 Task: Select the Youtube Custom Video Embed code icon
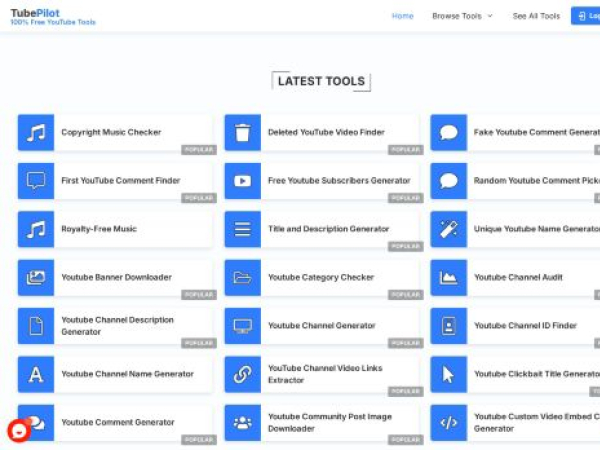pyautogui.click(x=448, y=422)
